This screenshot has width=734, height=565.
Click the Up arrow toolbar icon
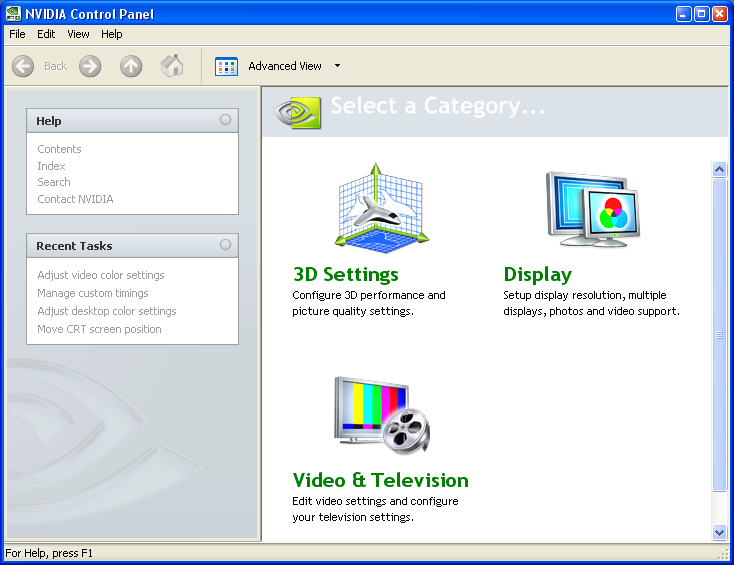coord(131,66)
